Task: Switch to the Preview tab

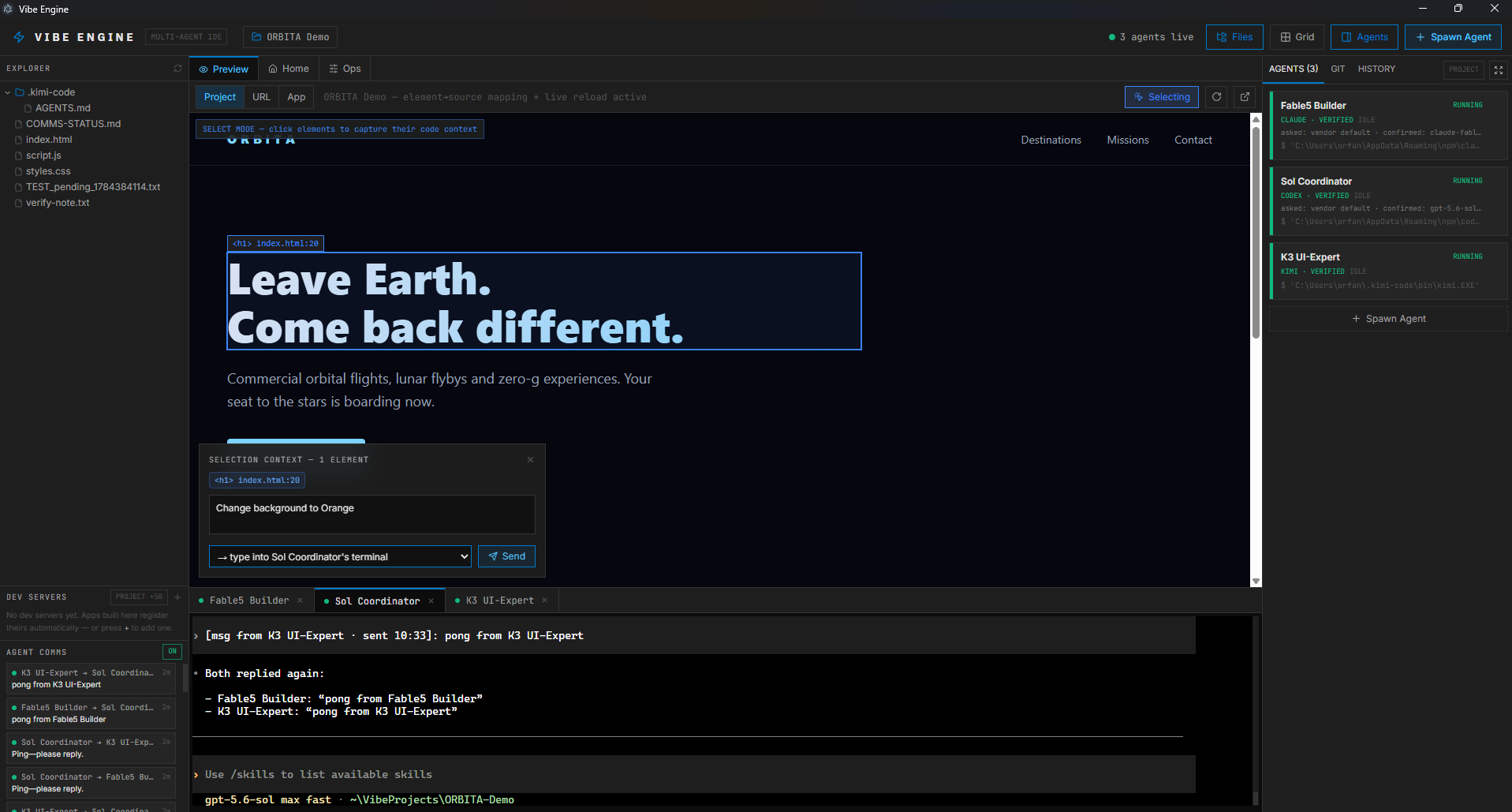Action: tap(224, 69)
